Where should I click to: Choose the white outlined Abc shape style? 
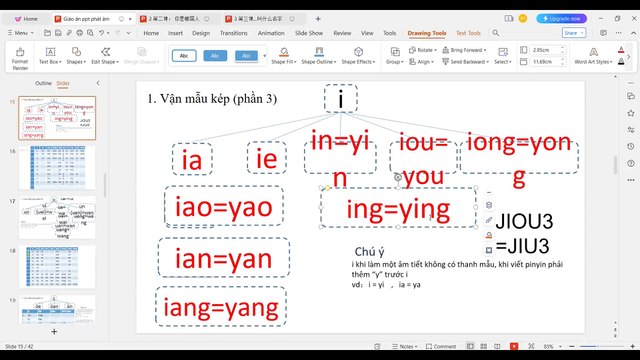click(184, 56)
